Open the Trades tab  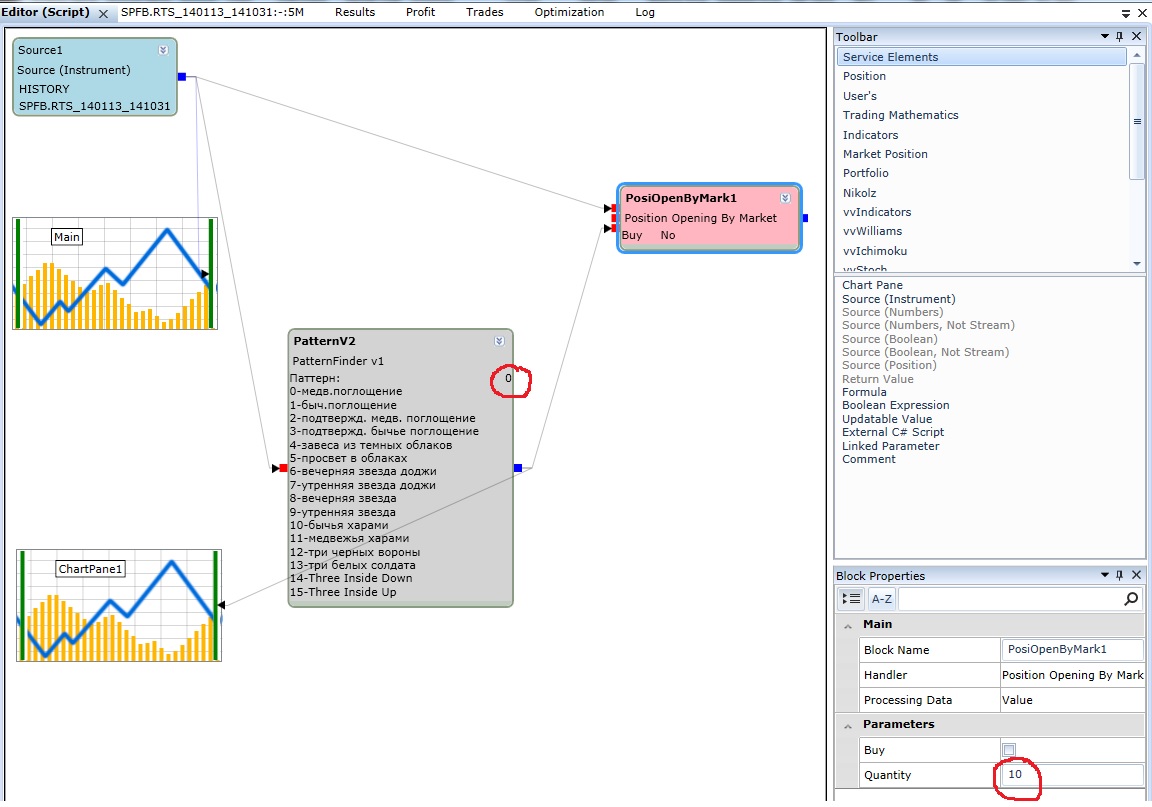[485, 12]
